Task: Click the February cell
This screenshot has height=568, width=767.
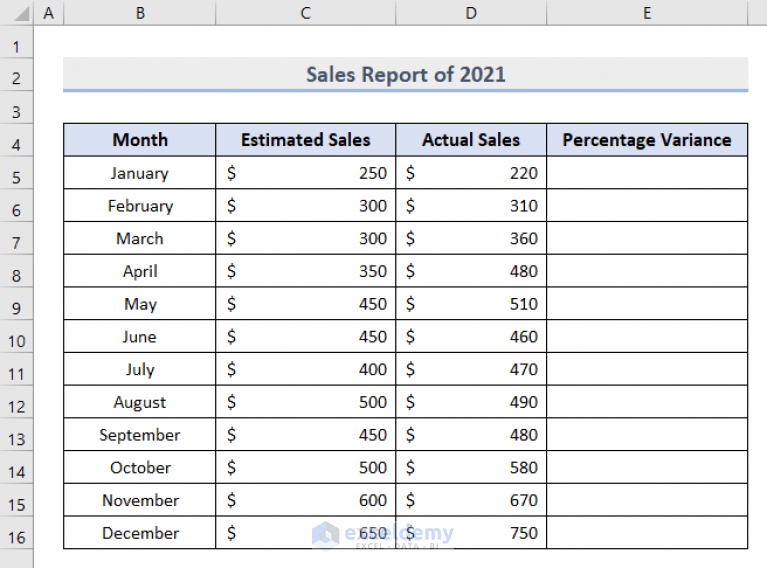Action: click(140, 206)
